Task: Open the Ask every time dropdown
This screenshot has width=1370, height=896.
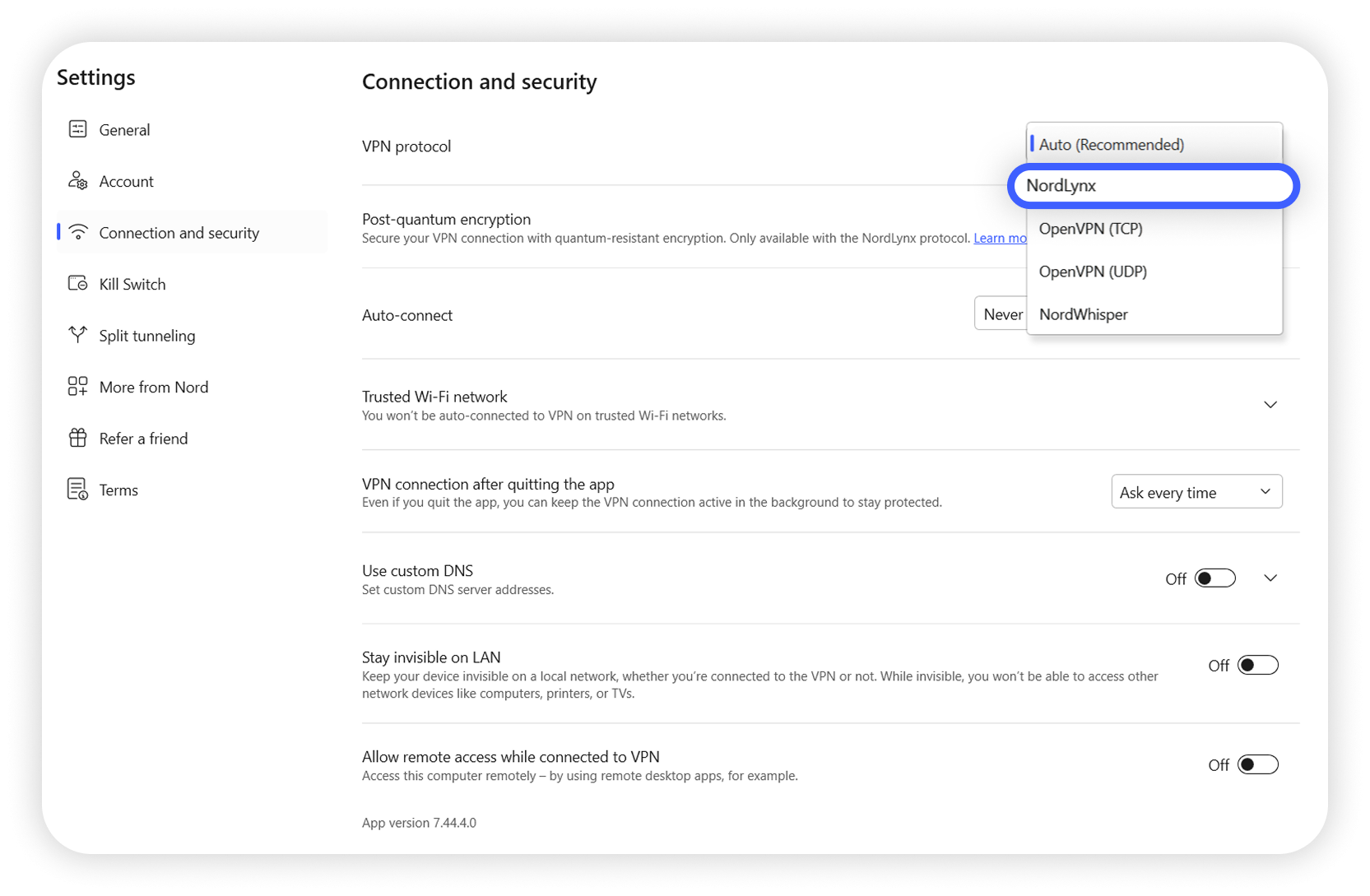Action: click(x=1196, y=492)
